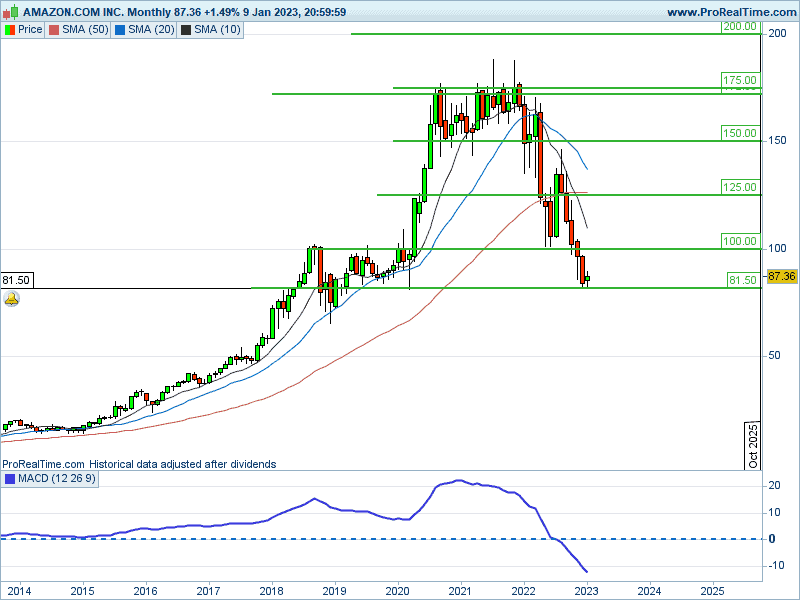Select the 100.00 horizontal line label
The width and height of the screenshot is (800, 600).
tap(740, 241)
